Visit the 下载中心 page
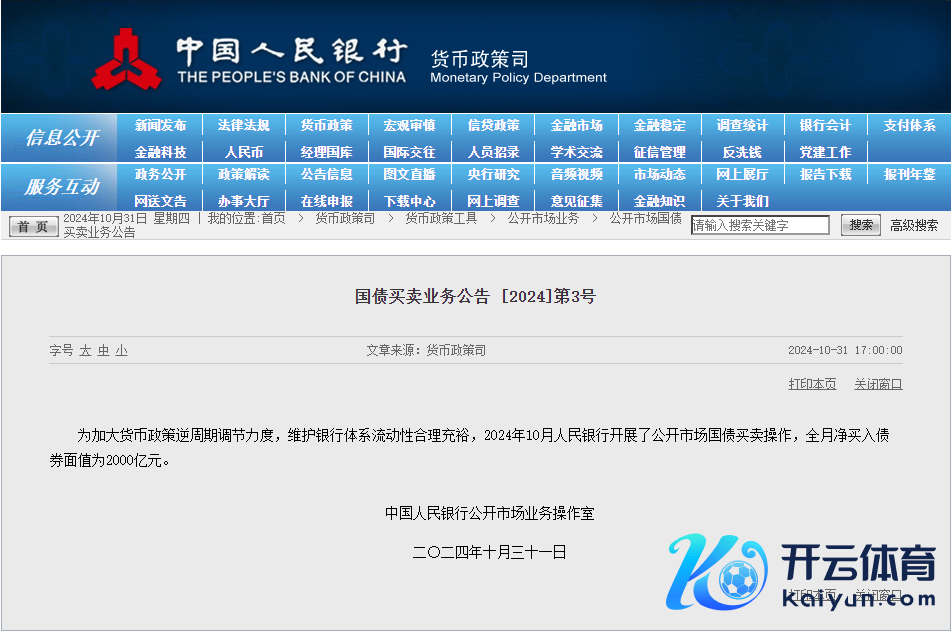Image resolution: width=951 pixels, height=632 pixels. [x=409, y=201]
